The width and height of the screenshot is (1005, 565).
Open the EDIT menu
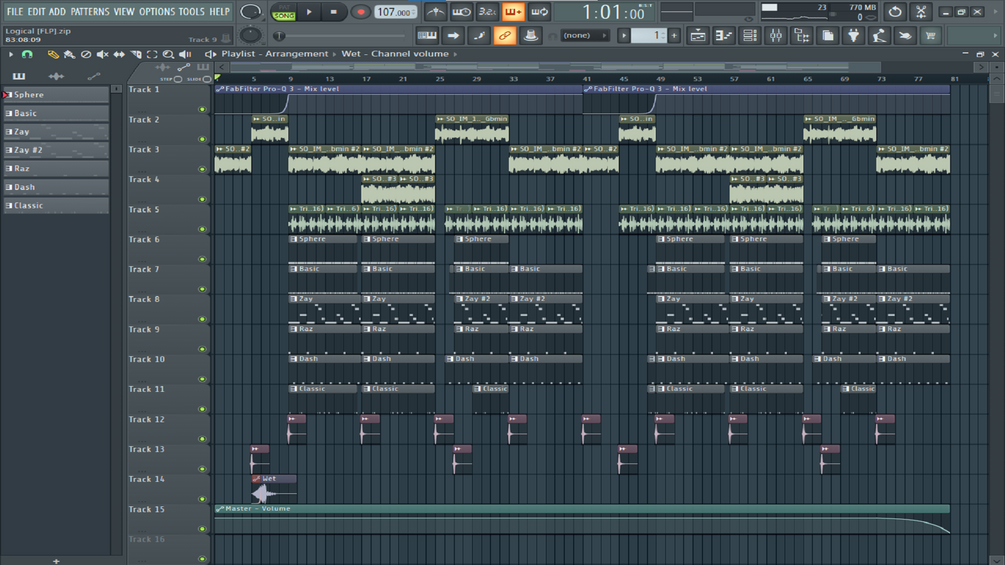click(36, 12)
